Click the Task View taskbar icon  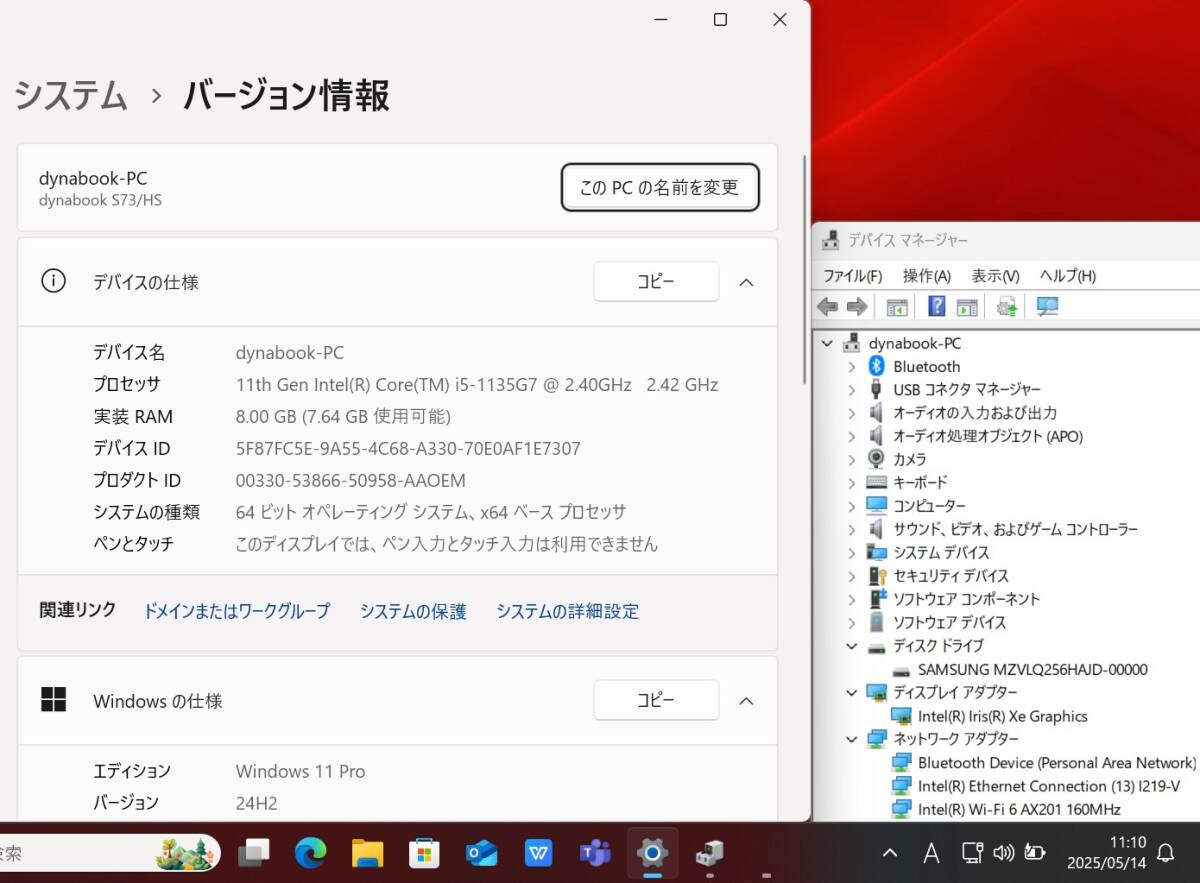253,852
